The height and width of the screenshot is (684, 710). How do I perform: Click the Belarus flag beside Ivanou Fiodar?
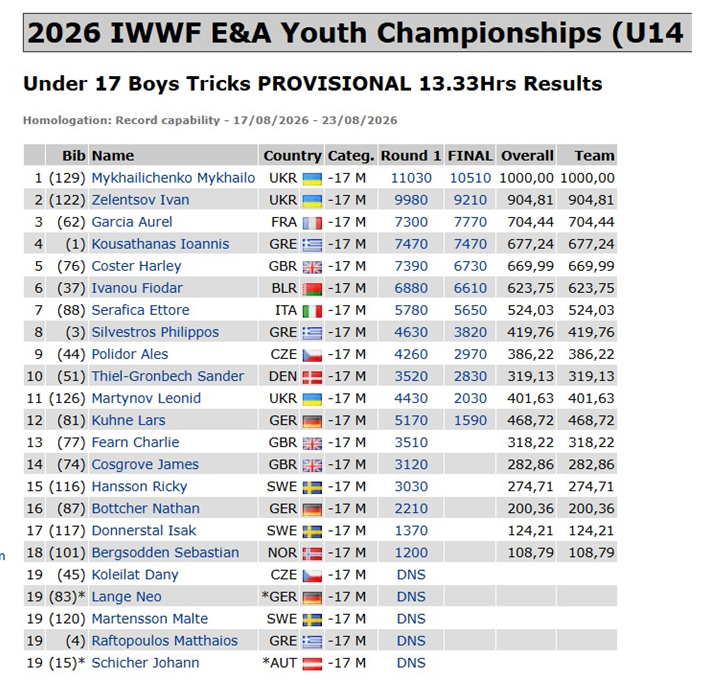tap(312, 289)
